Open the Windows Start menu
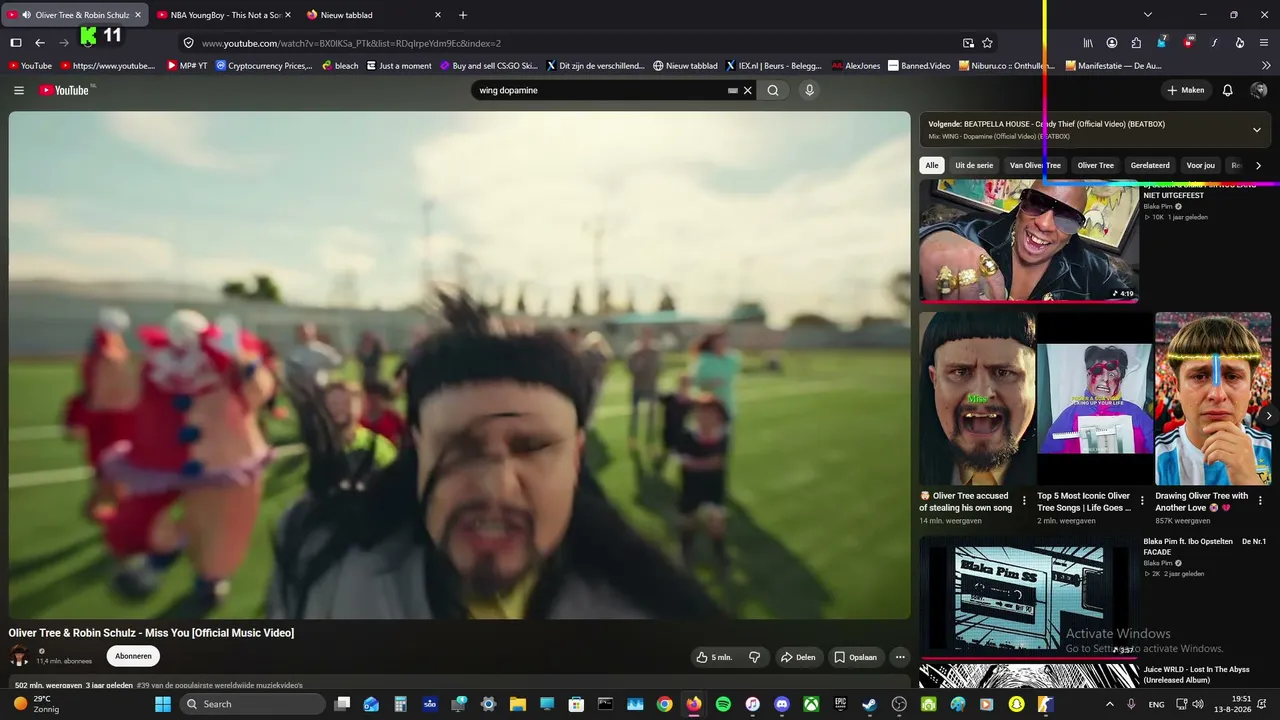Viewport: 1280px width, 720px height. [163, 704]
